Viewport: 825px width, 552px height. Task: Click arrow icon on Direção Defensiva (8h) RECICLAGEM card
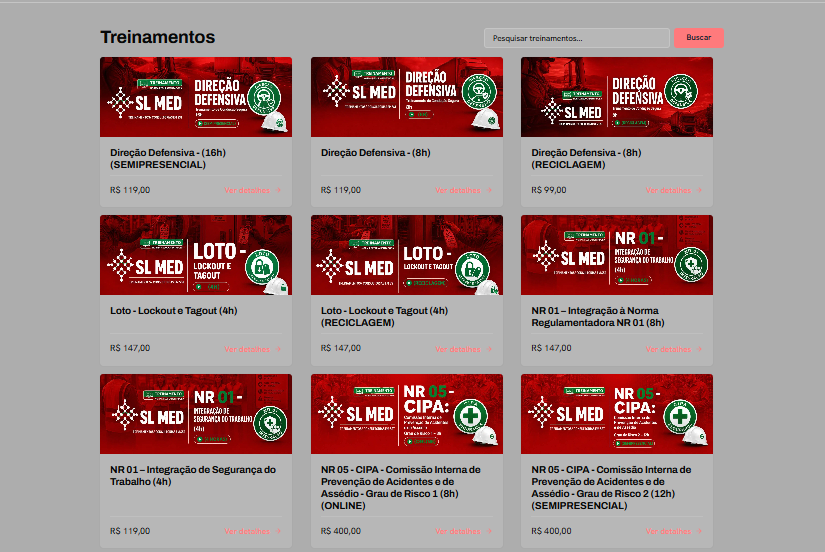pos(699,190)
